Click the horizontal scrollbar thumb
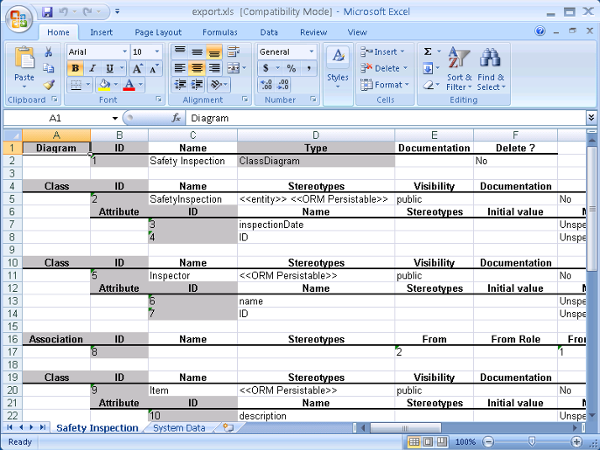600x450 pixels. click(406, 428)
